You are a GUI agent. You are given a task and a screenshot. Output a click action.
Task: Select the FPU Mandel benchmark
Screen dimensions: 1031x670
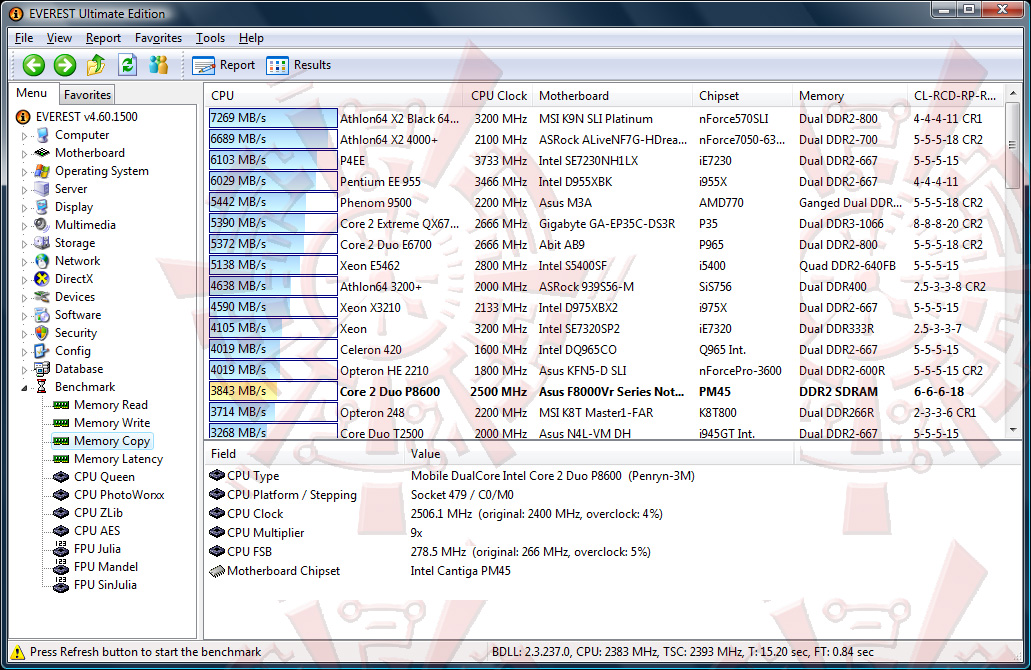point(106,567)
